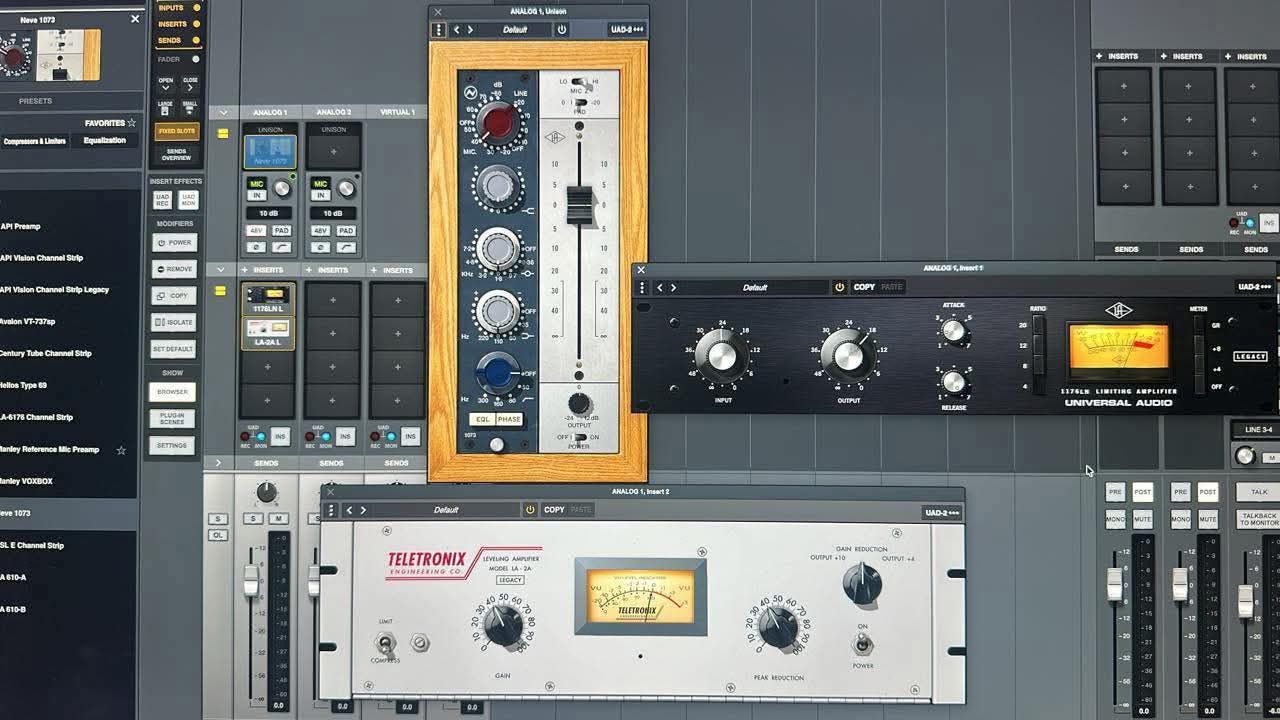Go to the previous preset in the LA-2A window

click(x=349, y=510)
